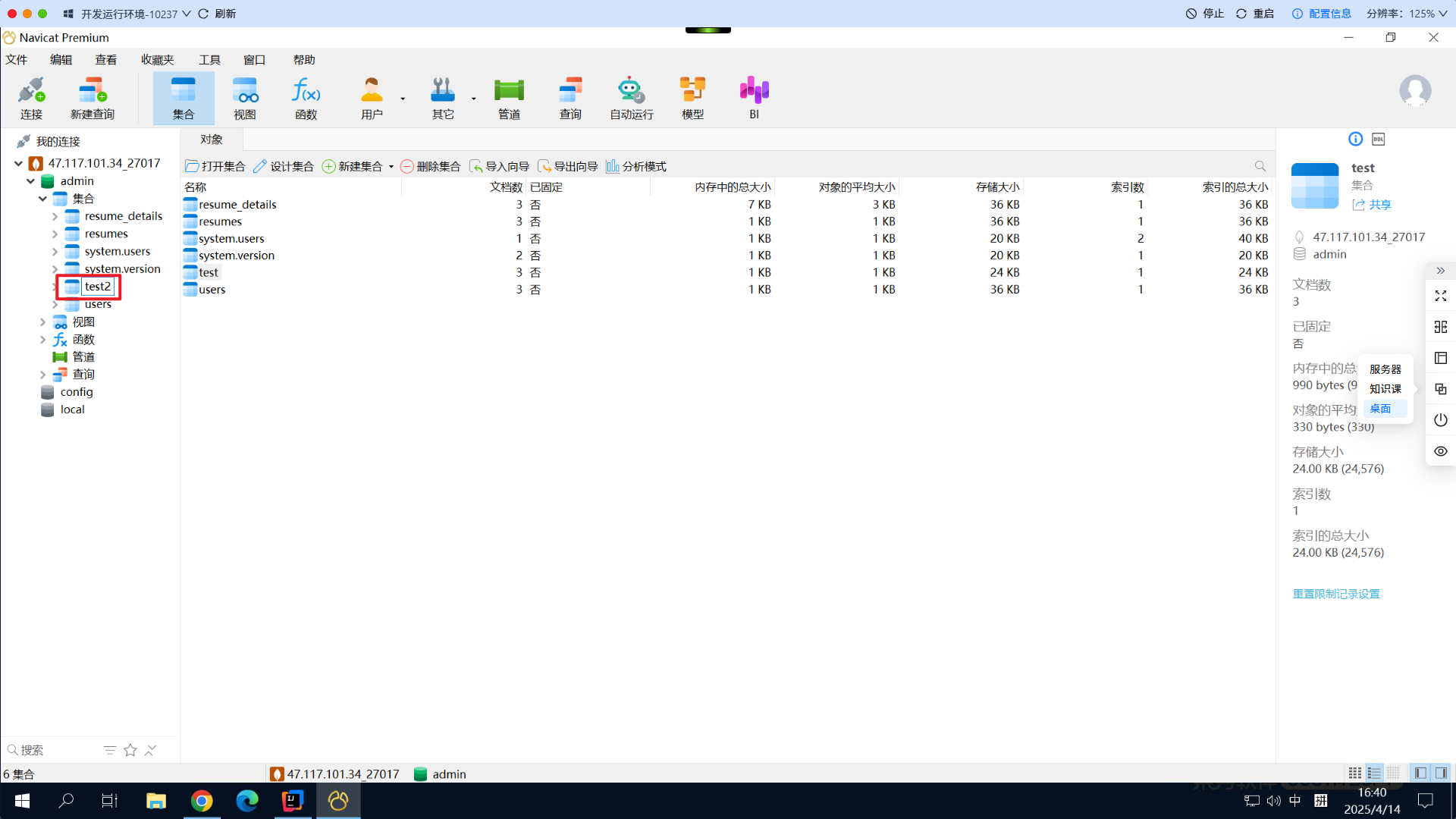Start a New Query from toolbar
1456x819 pixels.
(93, 99)
